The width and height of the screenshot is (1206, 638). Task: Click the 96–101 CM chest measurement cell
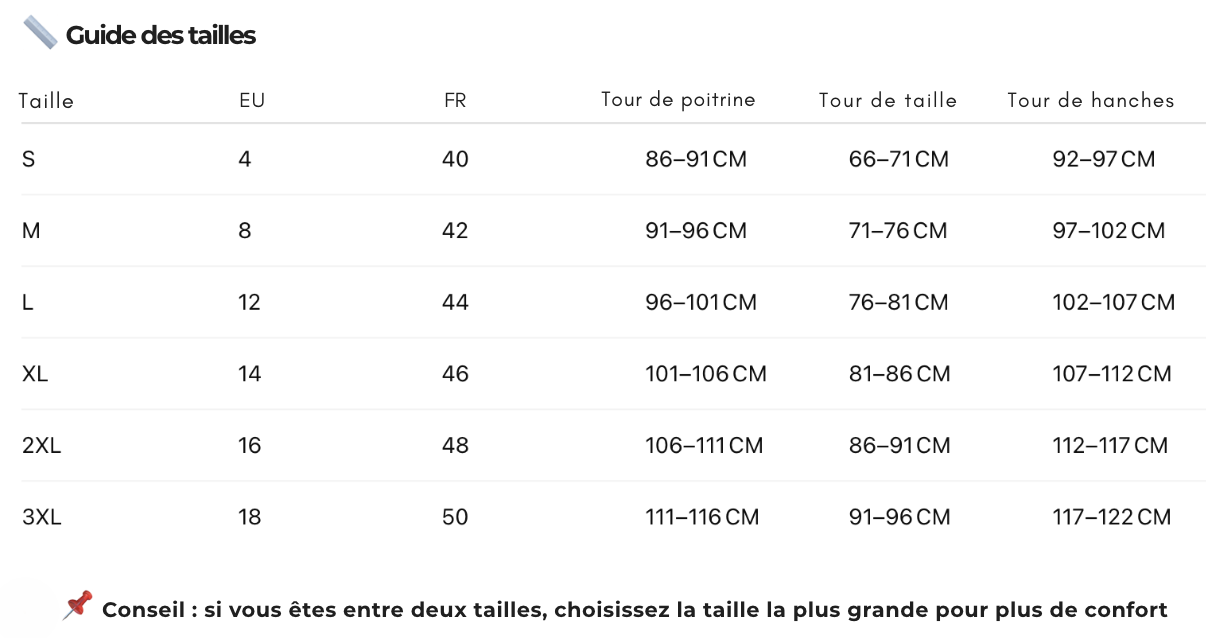click(701, 302)
